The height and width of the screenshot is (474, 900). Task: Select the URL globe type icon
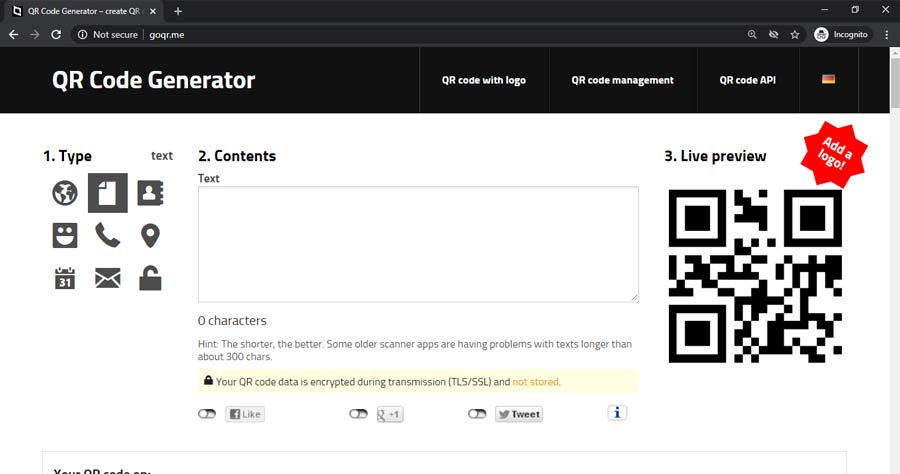coord(65,193)
